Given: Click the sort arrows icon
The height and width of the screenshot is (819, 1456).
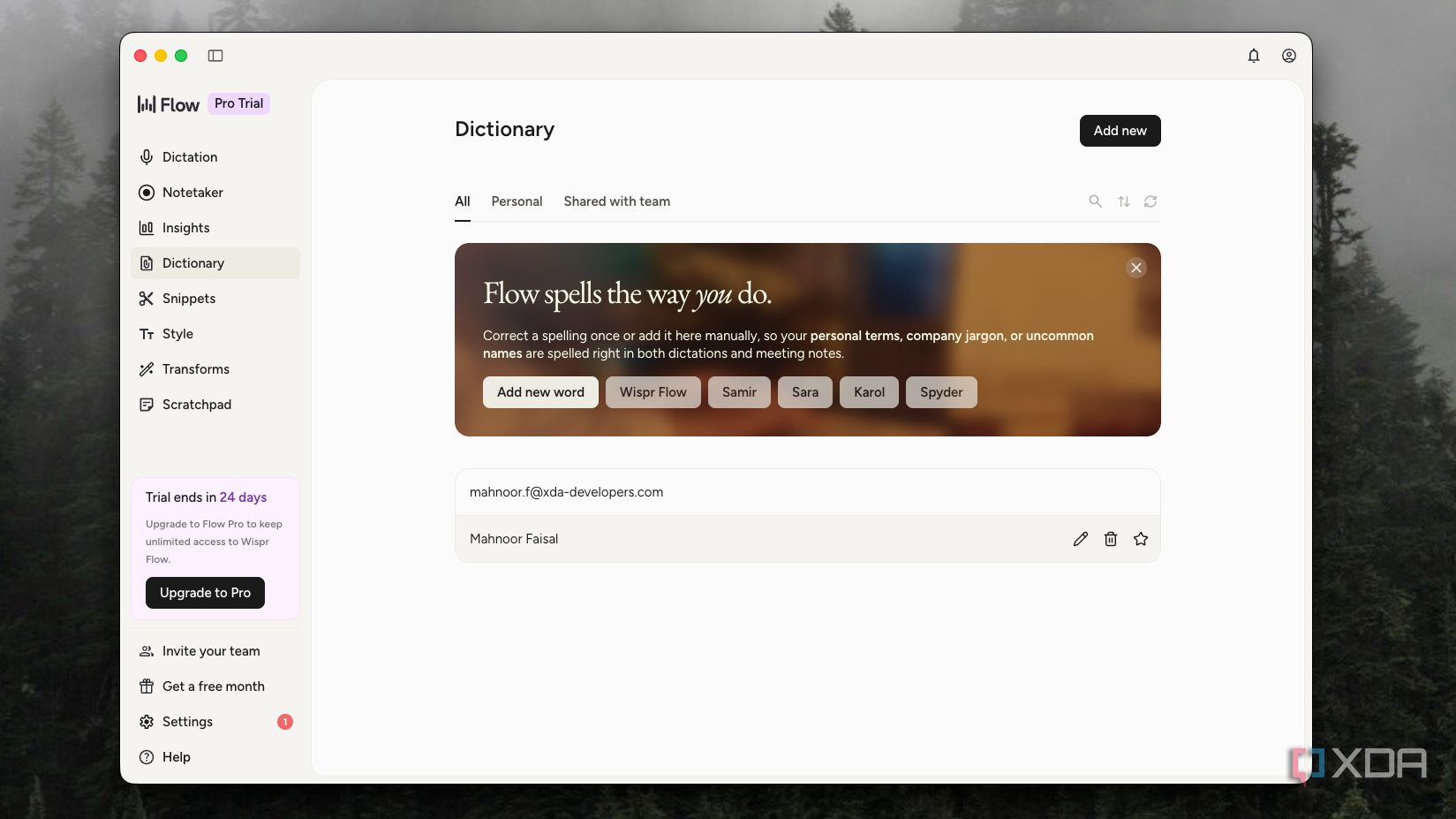Looking at the screenshot, I should tap(1123, 201).
